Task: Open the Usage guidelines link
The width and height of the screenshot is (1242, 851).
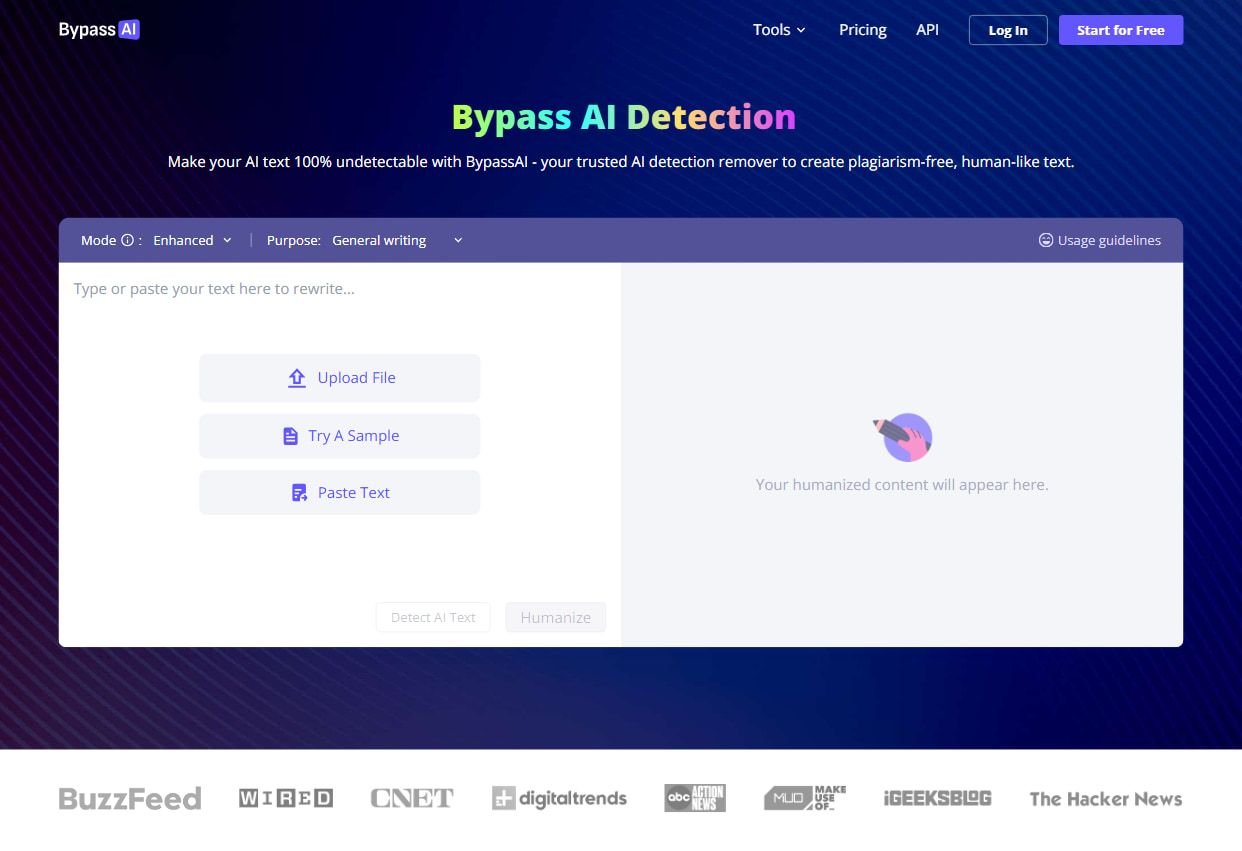Action: tap(1110, 240)
